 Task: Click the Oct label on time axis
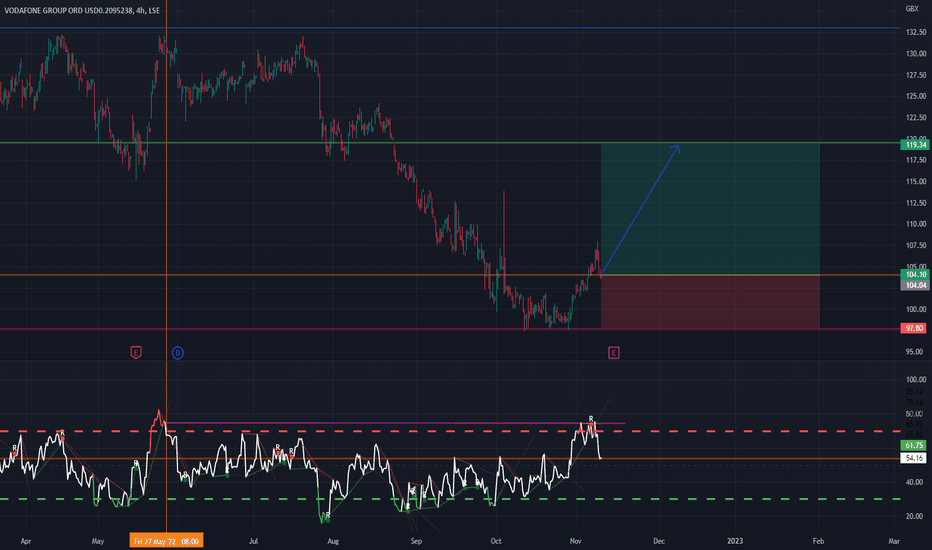[496, 541]
